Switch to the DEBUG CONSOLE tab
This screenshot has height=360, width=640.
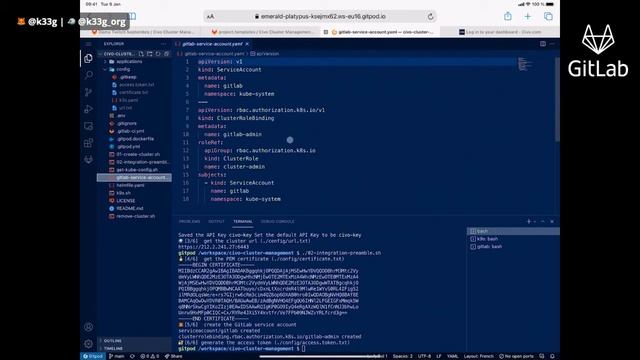pos(278,221)
